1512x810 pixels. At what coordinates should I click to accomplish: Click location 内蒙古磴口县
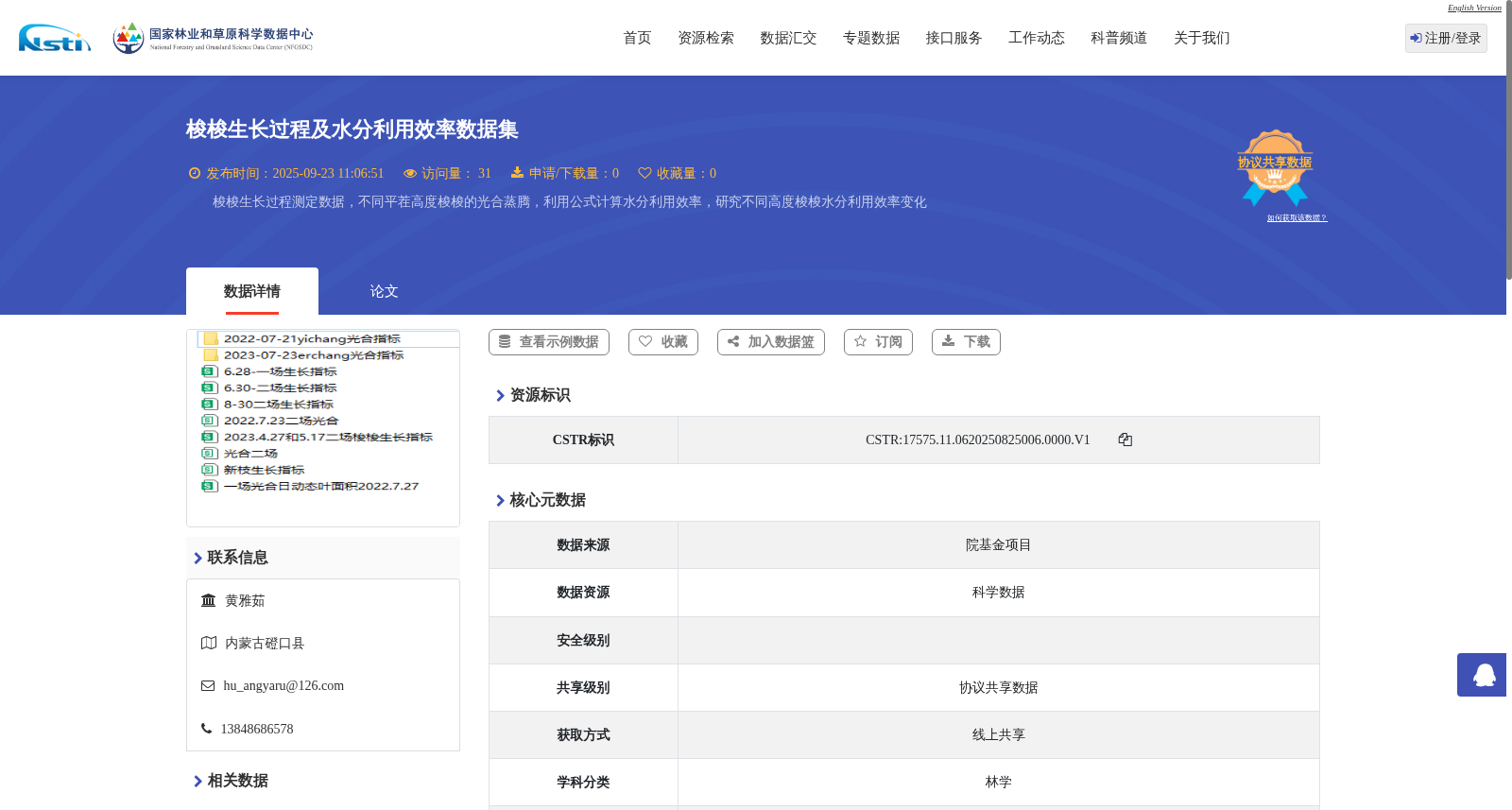coord(265,644)
